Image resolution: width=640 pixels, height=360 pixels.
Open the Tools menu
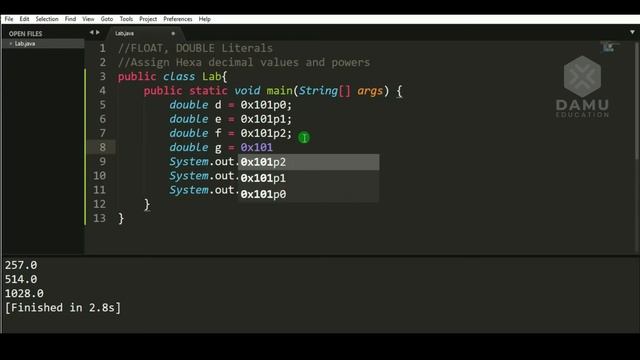click(126, 19)
